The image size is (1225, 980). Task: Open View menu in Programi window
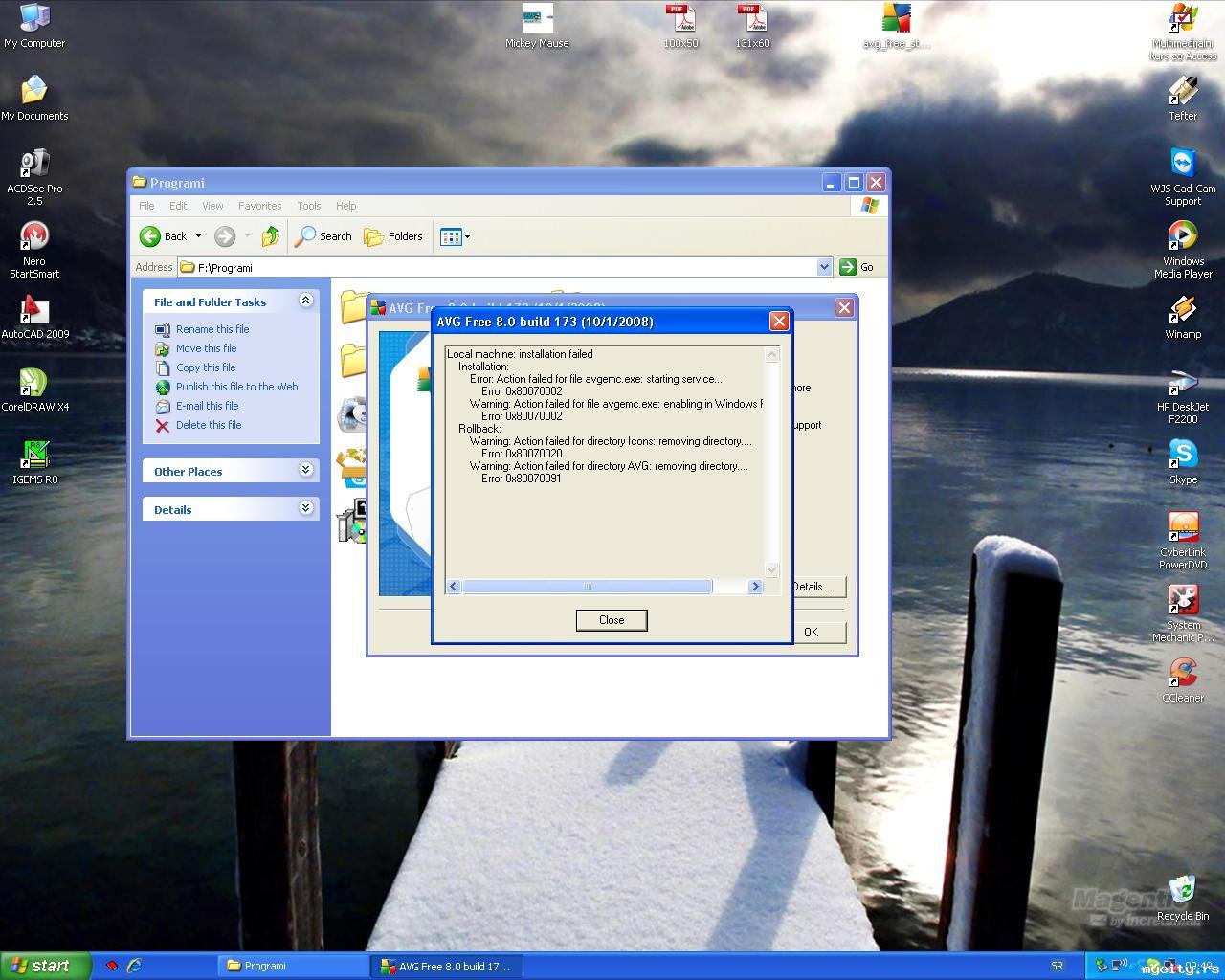point(212,206)
